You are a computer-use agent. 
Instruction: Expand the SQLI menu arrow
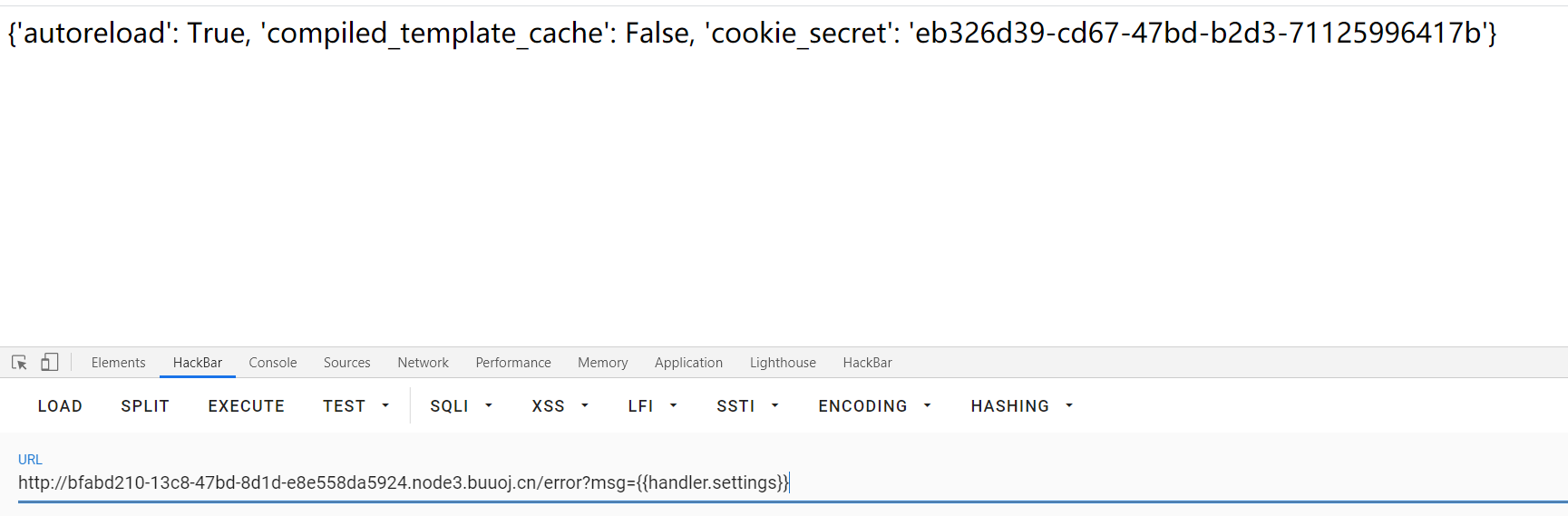tap(489, 406)
